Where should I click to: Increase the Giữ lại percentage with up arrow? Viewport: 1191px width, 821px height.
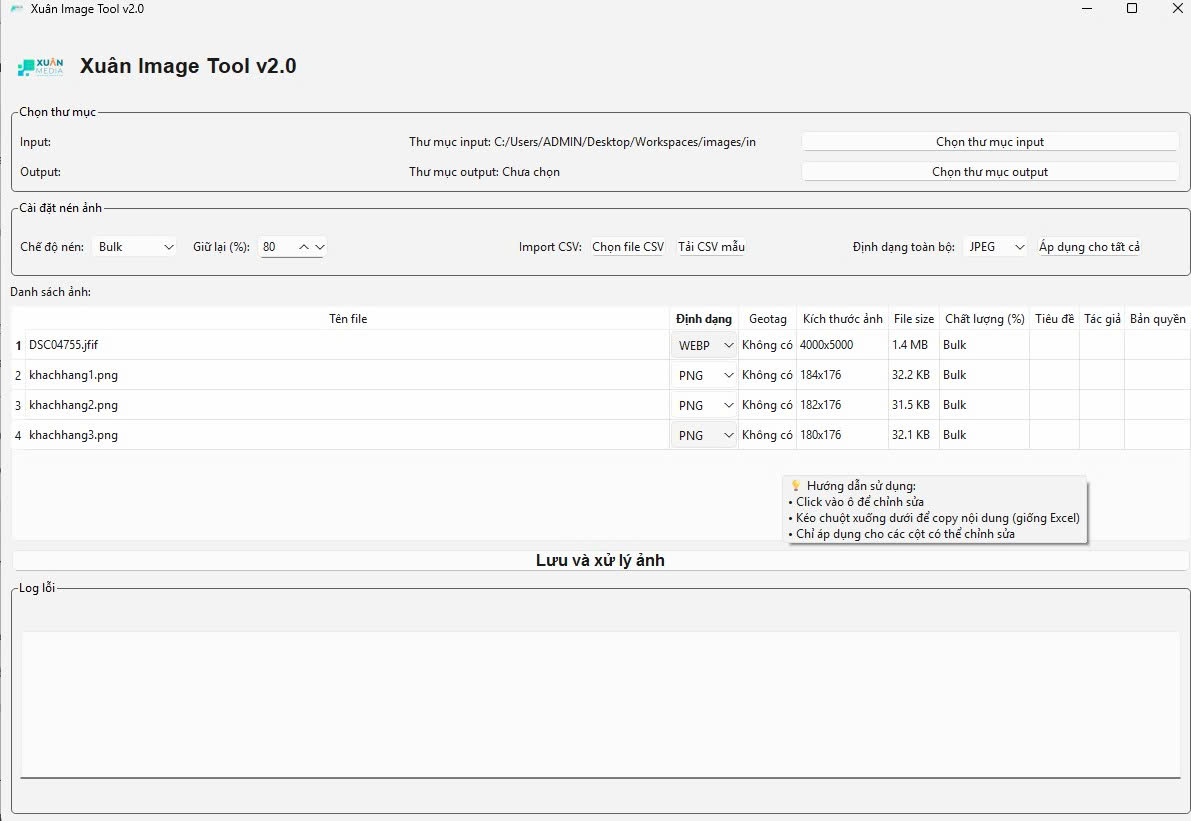coord(304,246)
